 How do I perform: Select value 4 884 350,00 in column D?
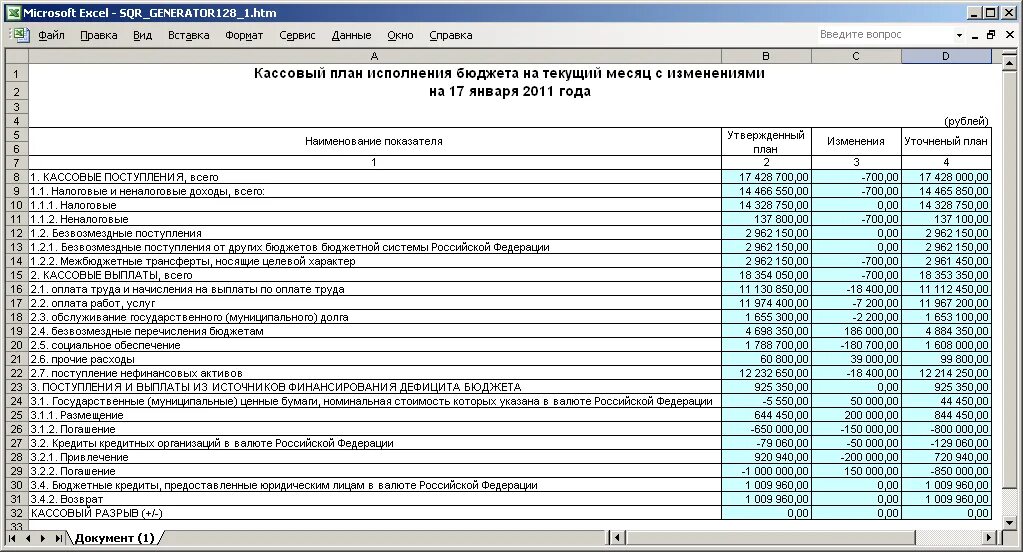pos(946,331)
